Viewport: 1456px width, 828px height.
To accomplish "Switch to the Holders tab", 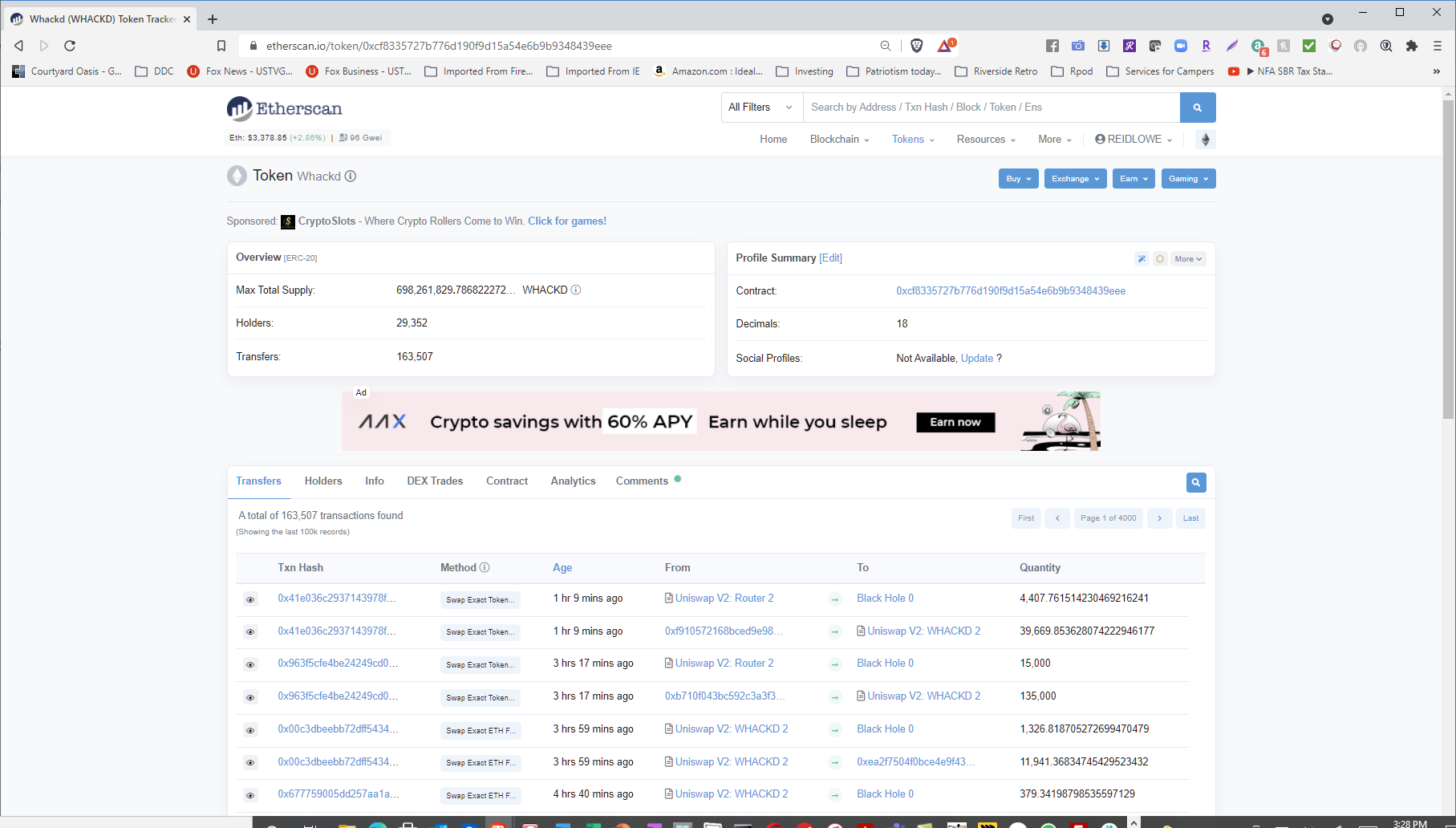I will point(323,481).
